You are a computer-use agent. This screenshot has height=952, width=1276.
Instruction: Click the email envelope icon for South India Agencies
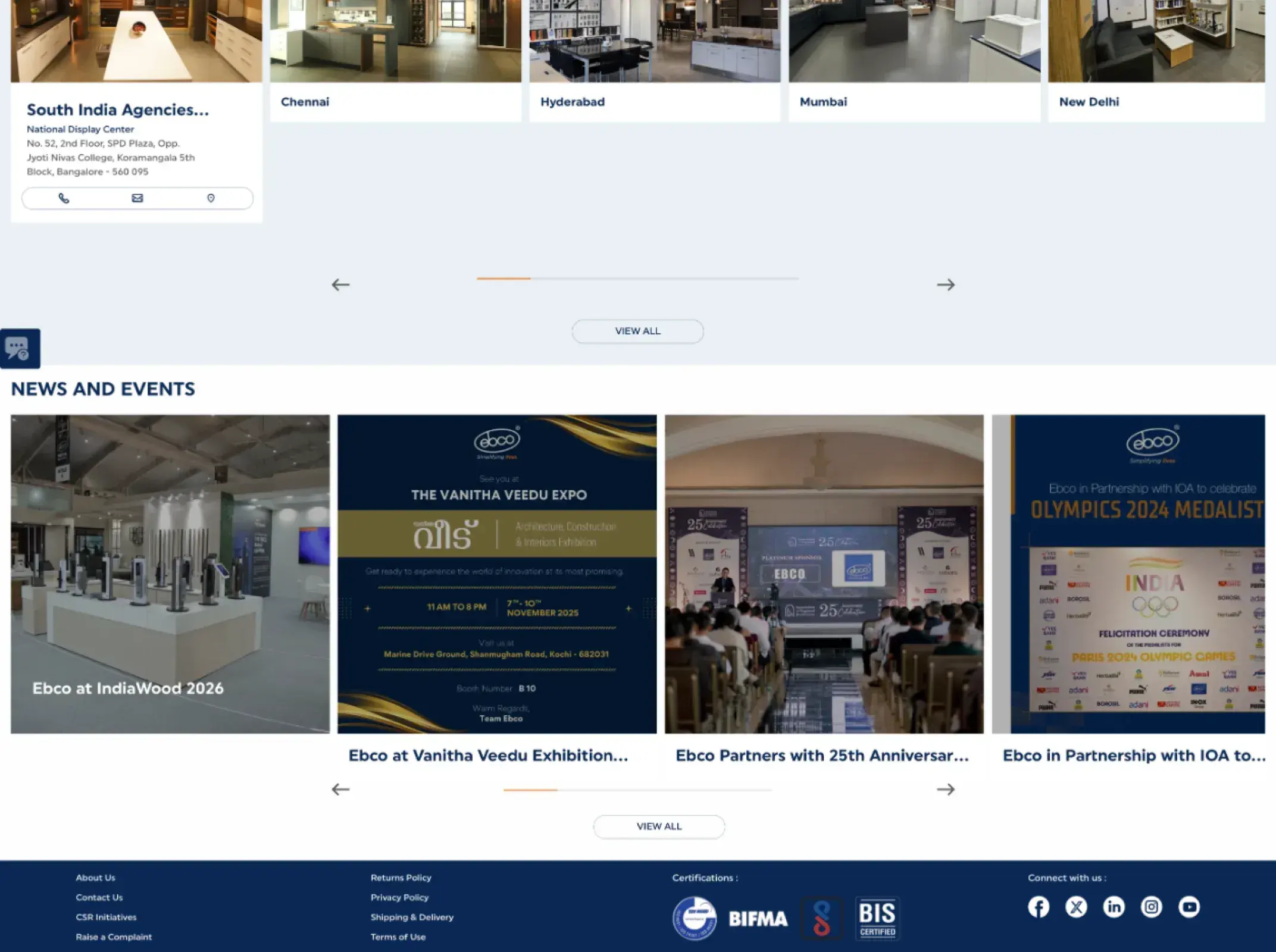click(137, 198)
